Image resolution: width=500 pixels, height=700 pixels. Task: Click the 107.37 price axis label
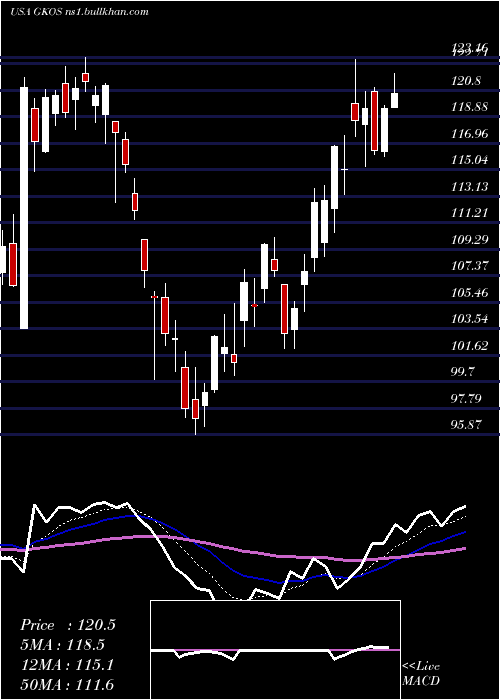(469, 266)
